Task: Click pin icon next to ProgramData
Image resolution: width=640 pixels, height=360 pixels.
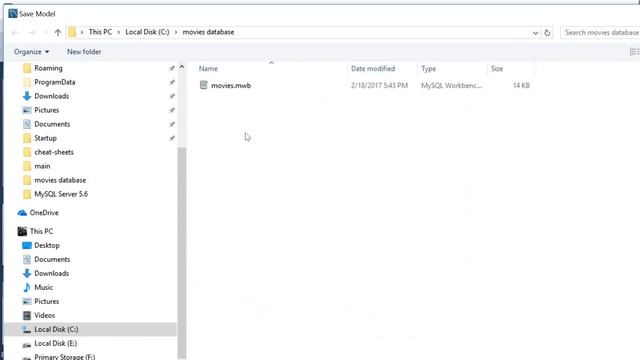Action: click(172, 82)
